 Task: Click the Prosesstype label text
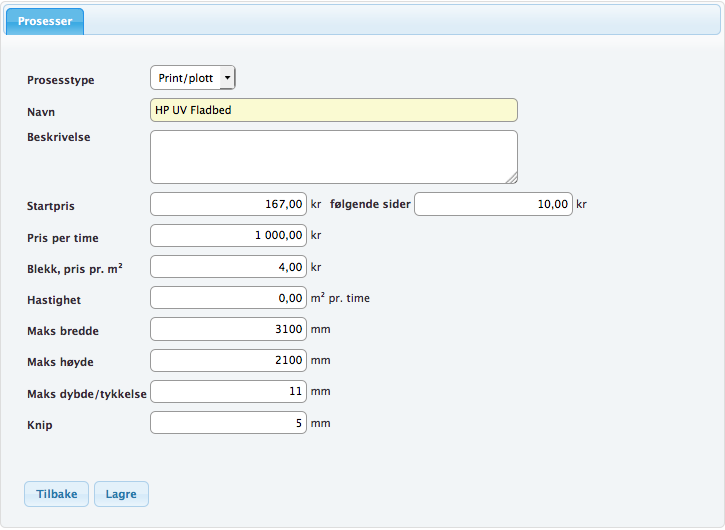(60, 79)
